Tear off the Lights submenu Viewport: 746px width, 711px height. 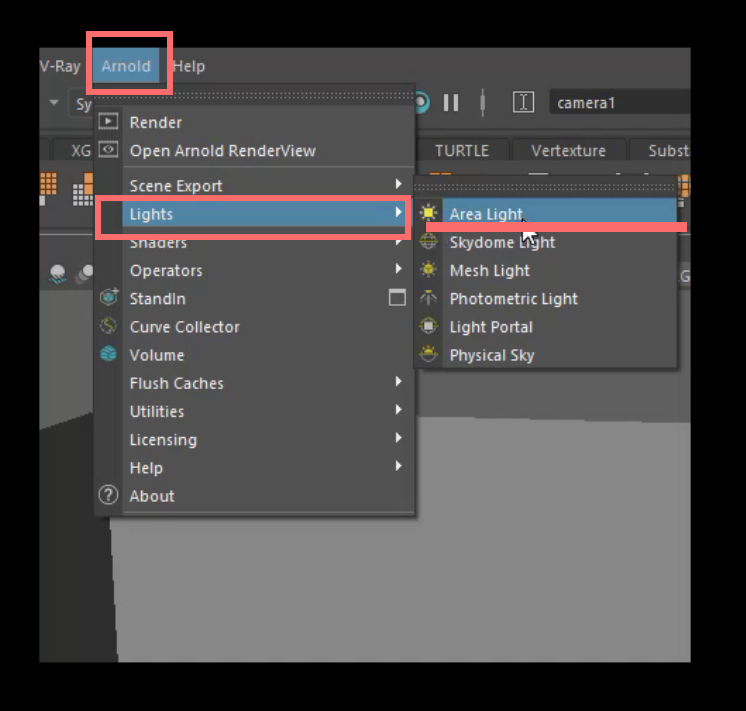click(545, 187)
